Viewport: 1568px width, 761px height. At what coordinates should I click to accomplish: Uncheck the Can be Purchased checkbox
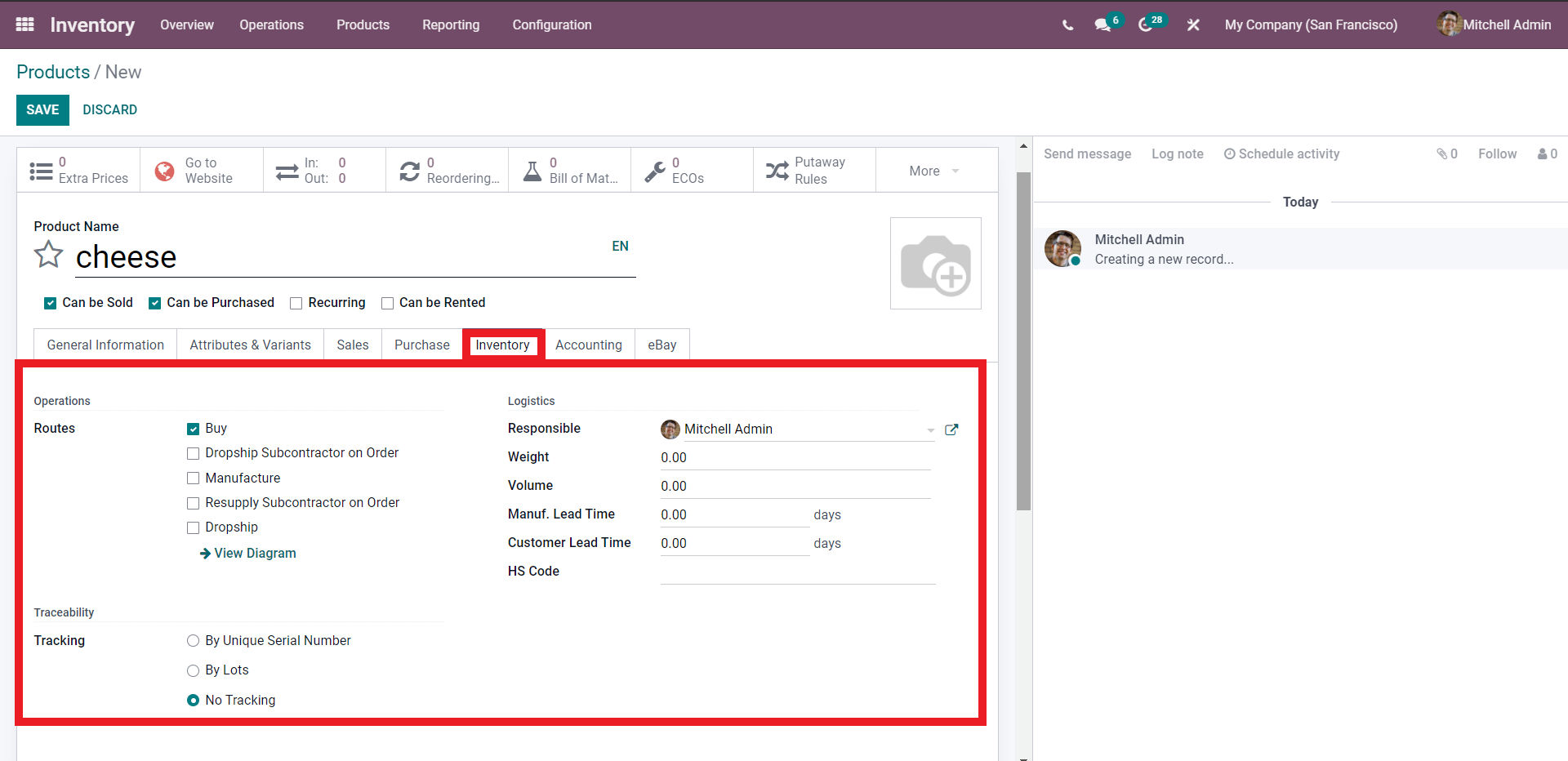click(154, 303)
